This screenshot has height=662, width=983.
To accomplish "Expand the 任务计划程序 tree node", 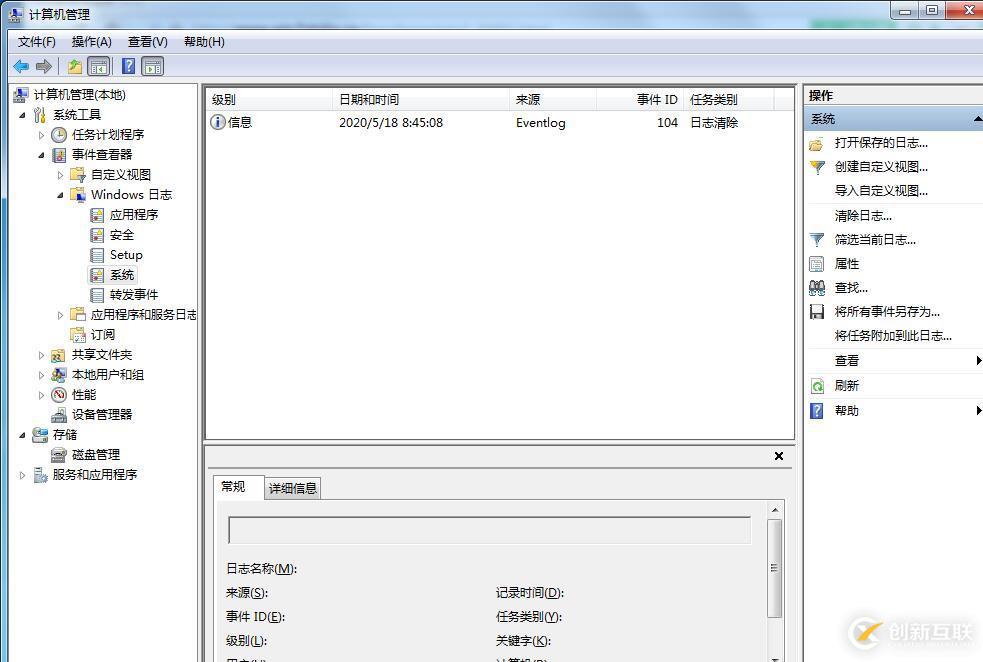I will (41, 135).
